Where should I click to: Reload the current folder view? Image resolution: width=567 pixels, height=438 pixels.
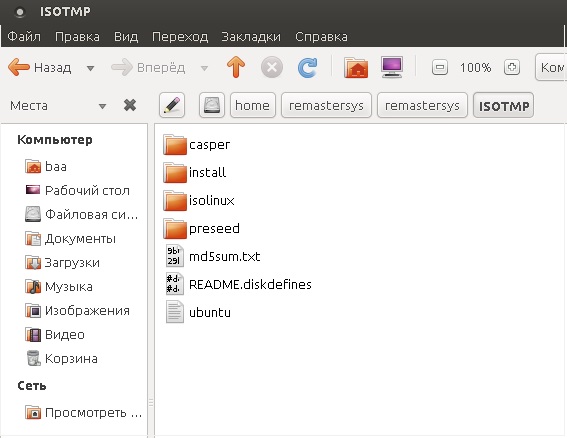(x=307, y=67)
